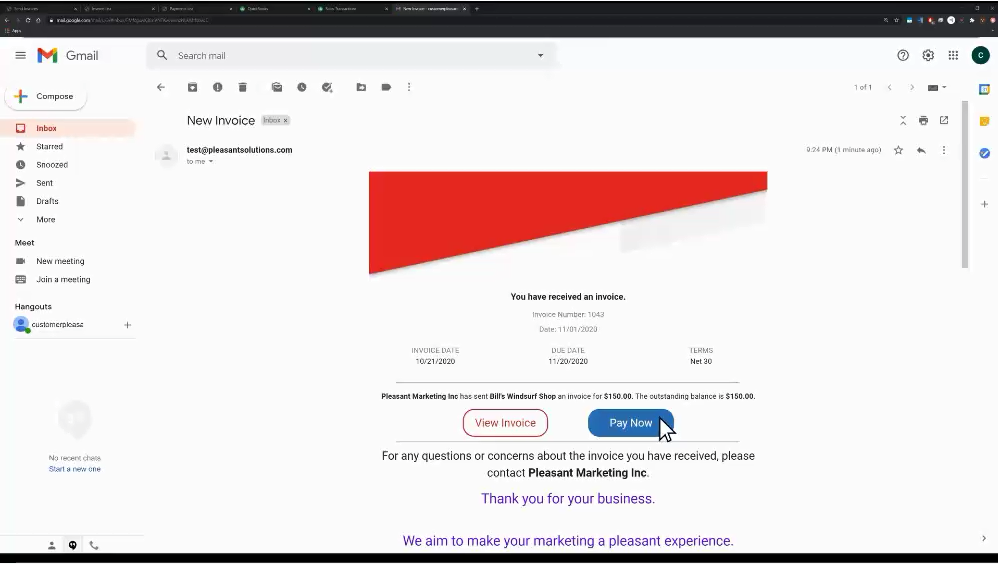Open the Gmail settings gear
The height and width of the screenshot is (564, 998).
click(928, 56)
